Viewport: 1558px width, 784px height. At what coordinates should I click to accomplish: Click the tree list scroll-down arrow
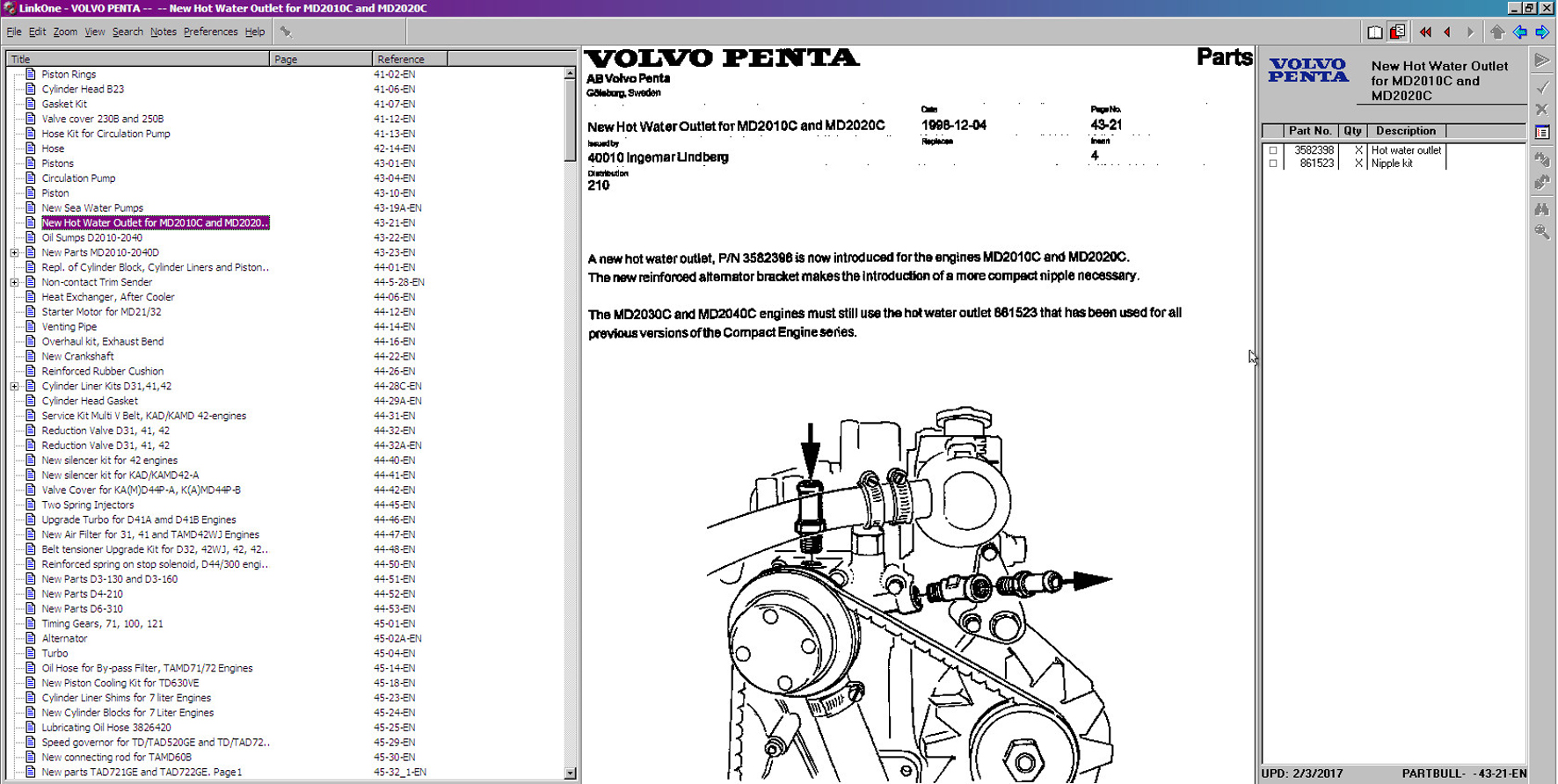point(570,773)
